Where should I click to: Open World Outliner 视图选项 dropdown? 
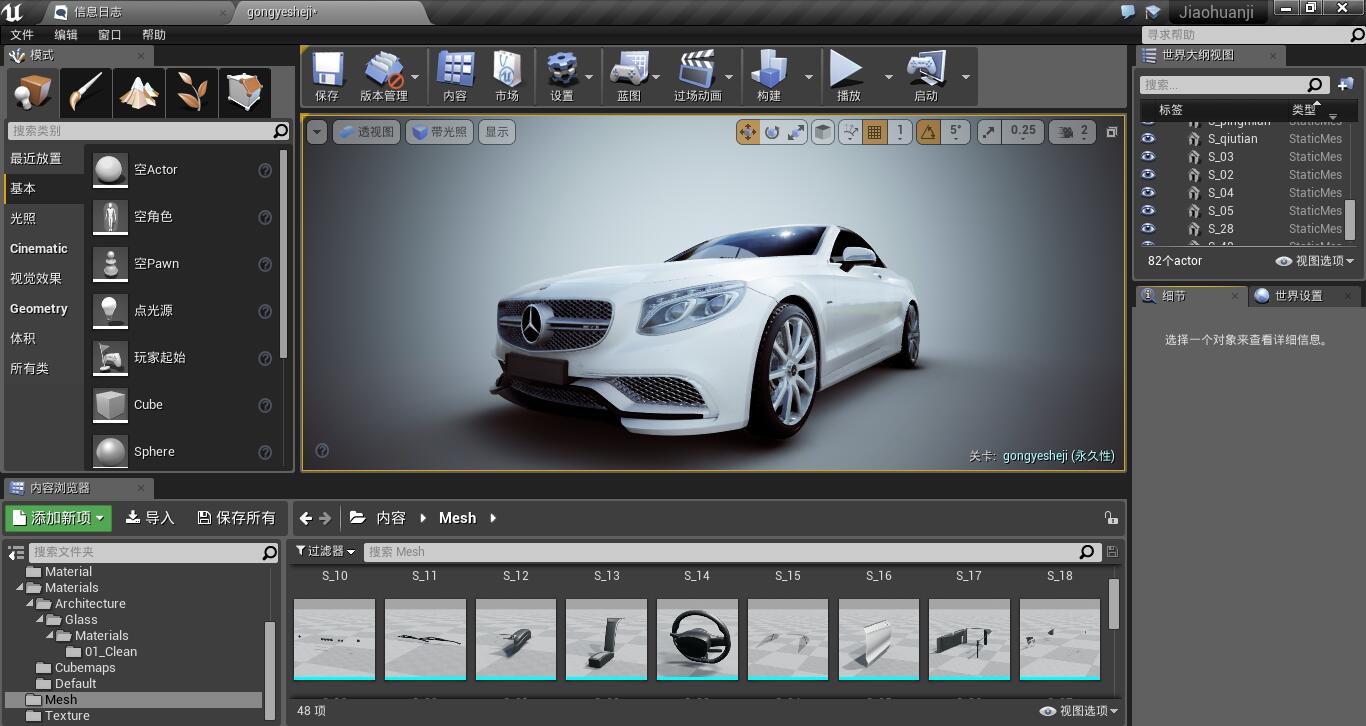(x=1315, y=261)
